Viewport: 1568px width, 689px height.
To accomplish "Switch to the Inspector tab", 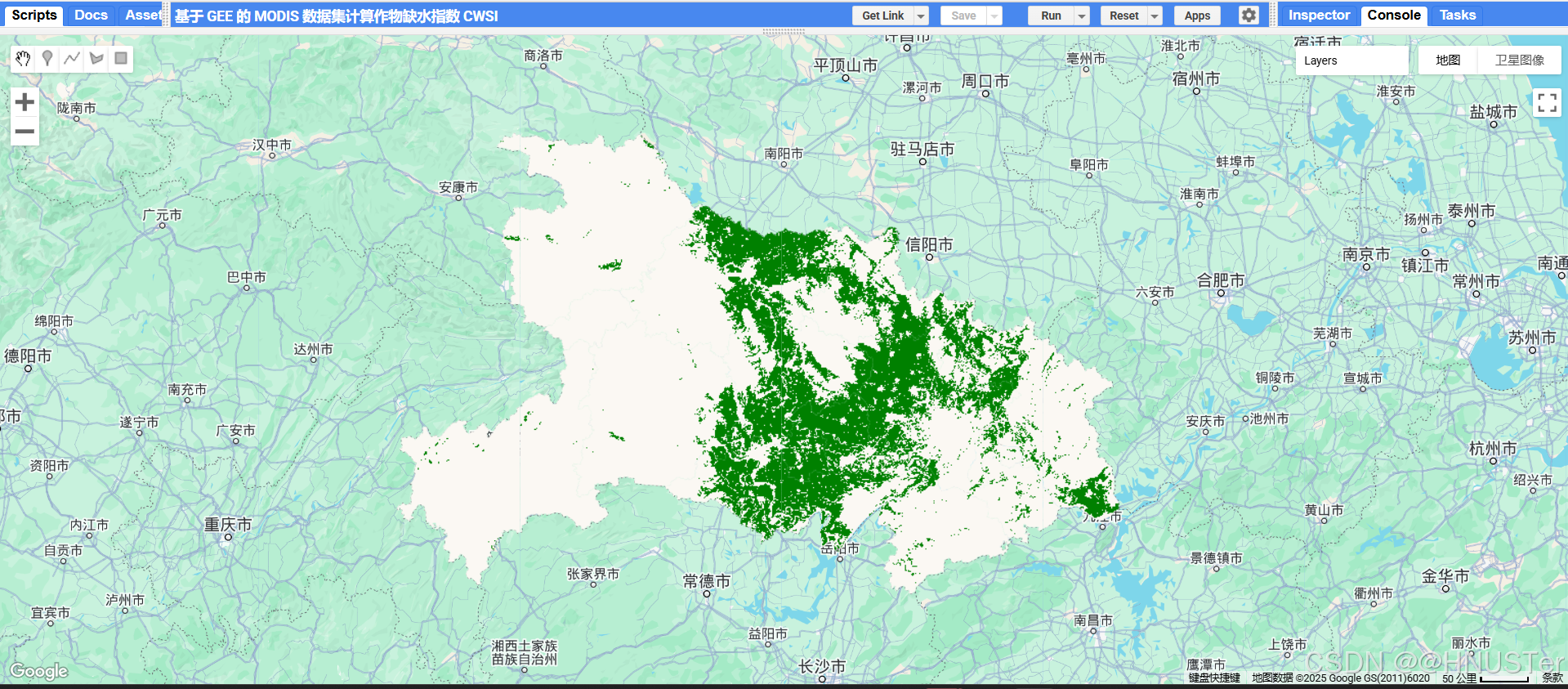I will (1319, 15).
